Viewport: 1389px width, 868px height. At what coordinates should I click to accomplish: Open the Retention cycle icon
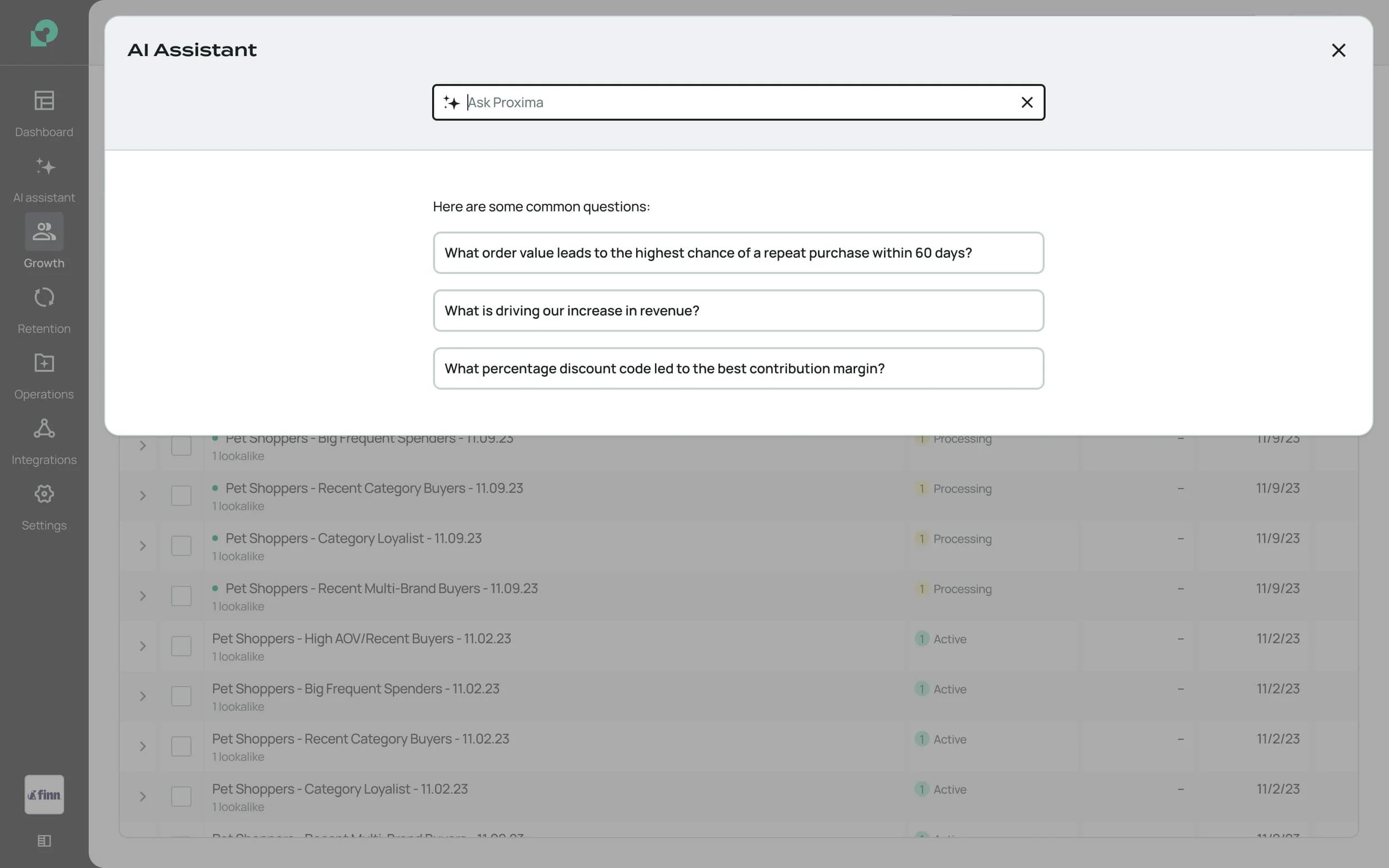pyautogui.click(x=44, y=297)
